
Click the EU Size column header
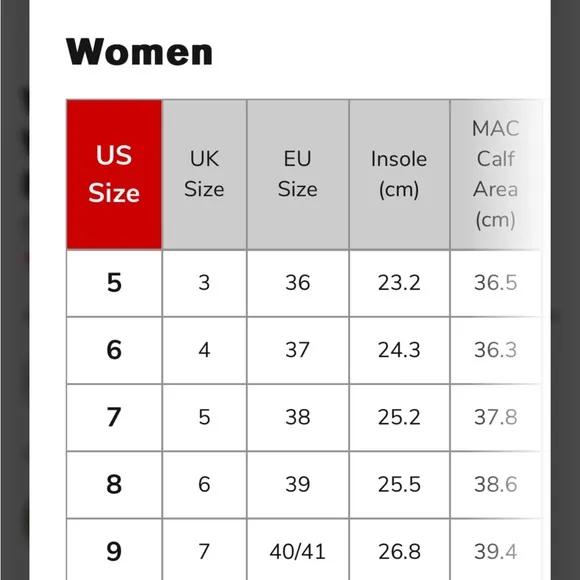298,175
